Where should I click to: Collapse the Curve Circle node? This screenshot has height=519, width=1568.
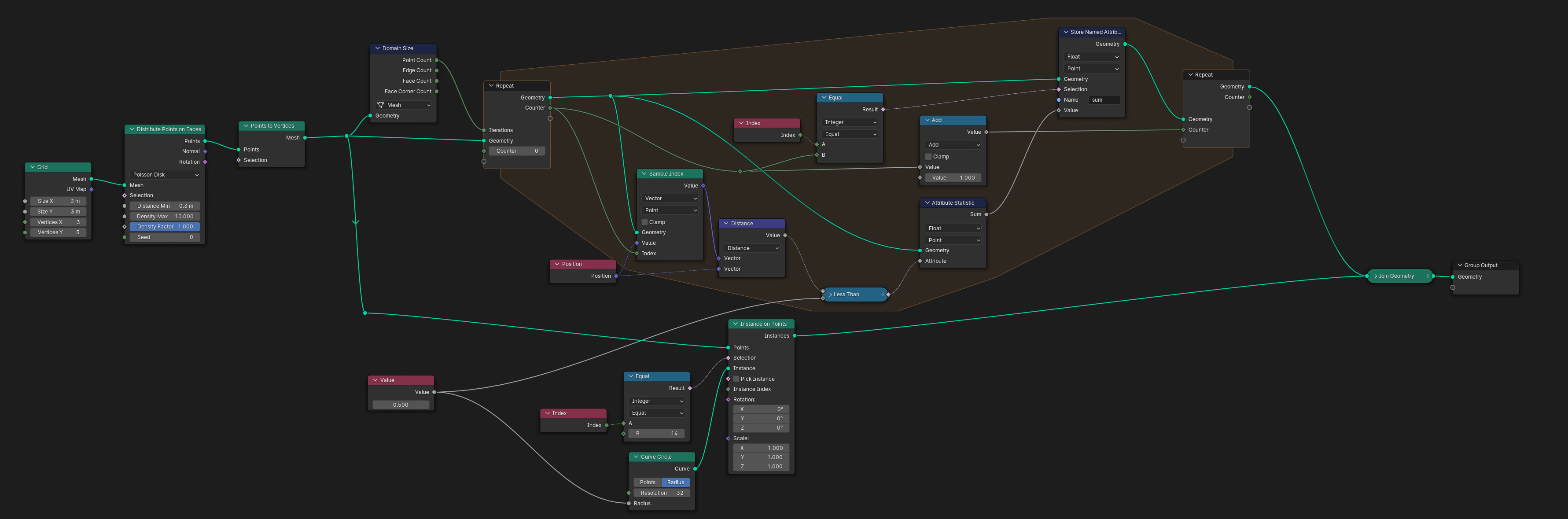[x=636, y=457]
